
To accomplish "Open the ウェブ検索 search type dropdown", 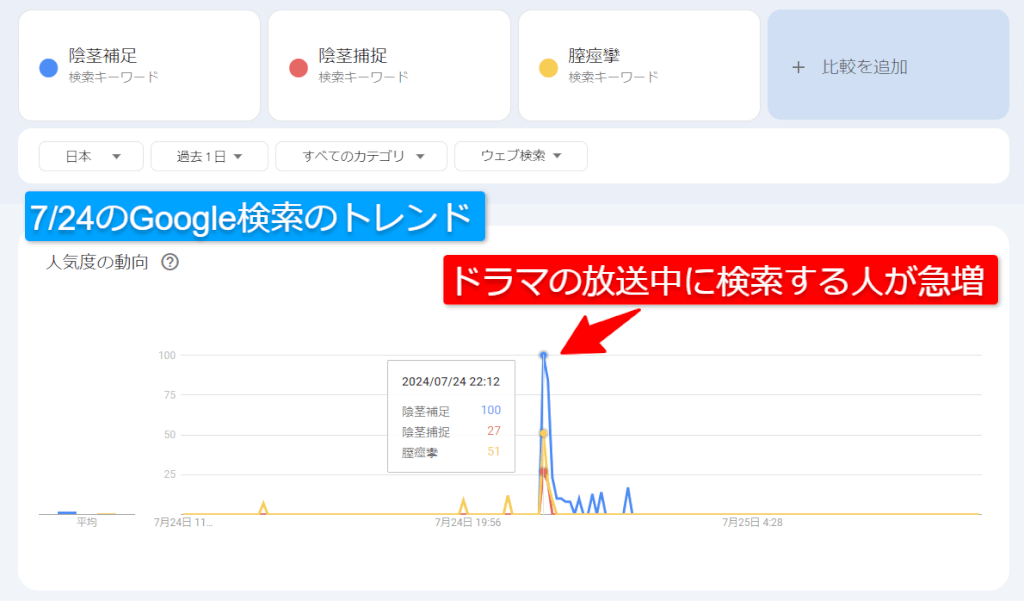I will (x=521, y=156).
